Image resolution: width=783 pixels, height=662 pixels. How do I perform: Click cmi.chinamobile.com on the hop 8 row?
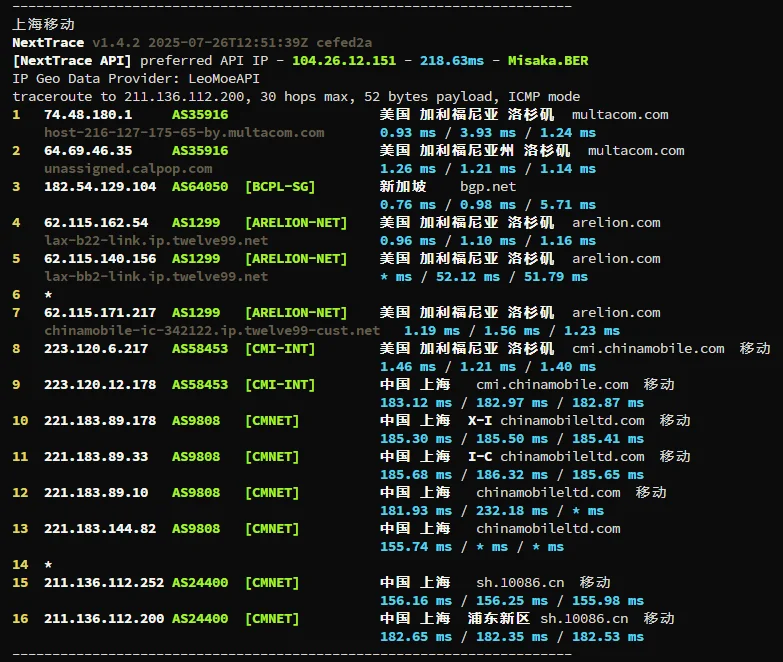pyautogui.click(x=648, y=349)
